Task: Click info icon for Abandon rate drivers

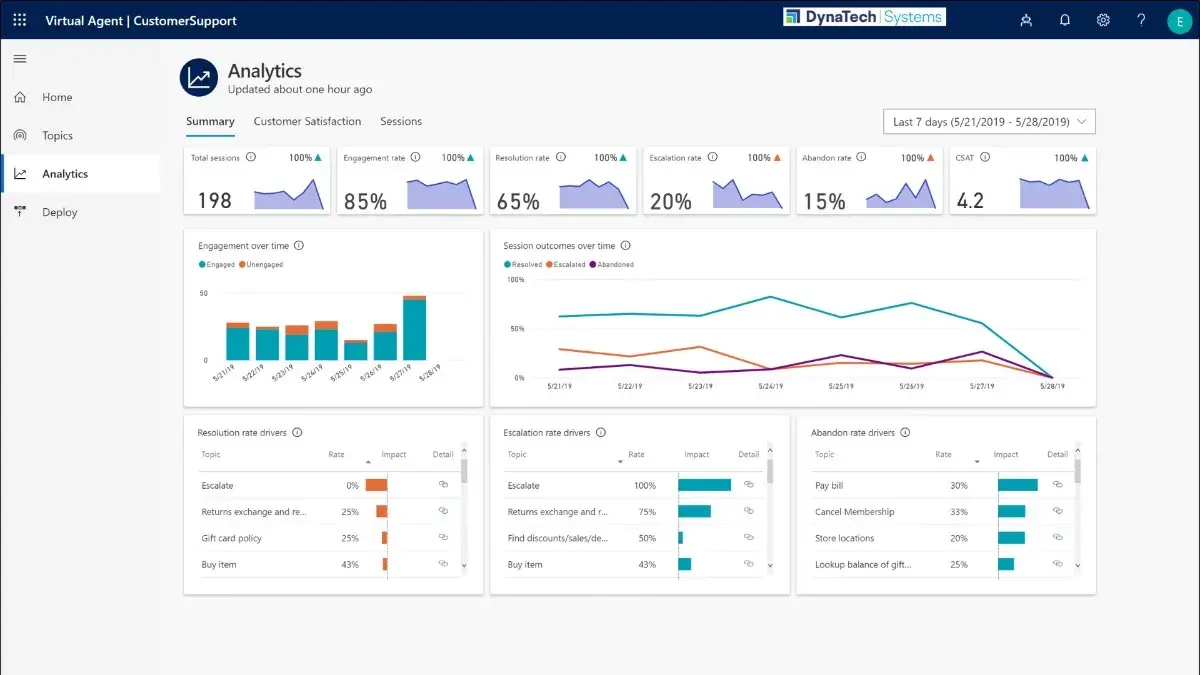Action: 905,433
